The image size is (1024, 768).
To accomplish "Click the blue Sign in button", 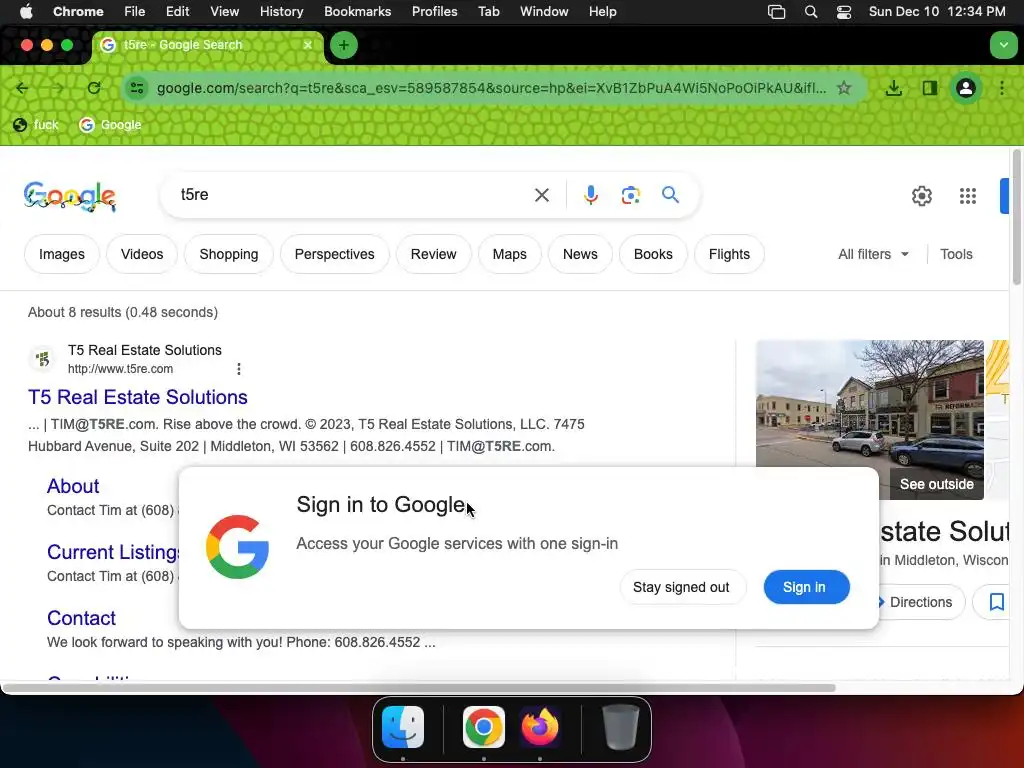I will [806, 587].
